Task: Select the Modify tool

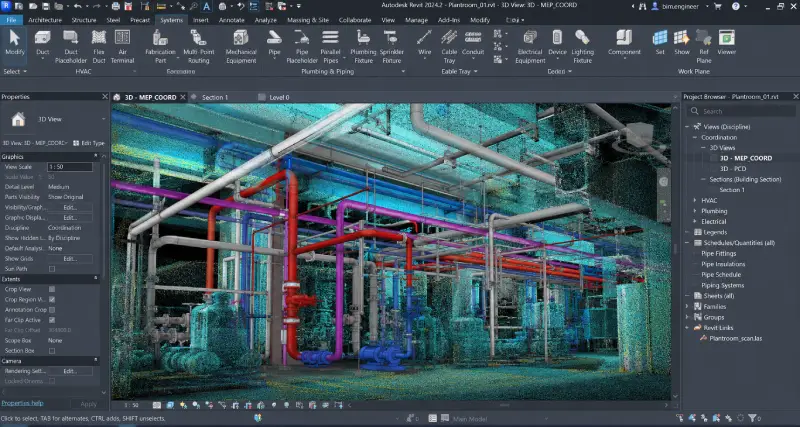Action: pos(15,43)
